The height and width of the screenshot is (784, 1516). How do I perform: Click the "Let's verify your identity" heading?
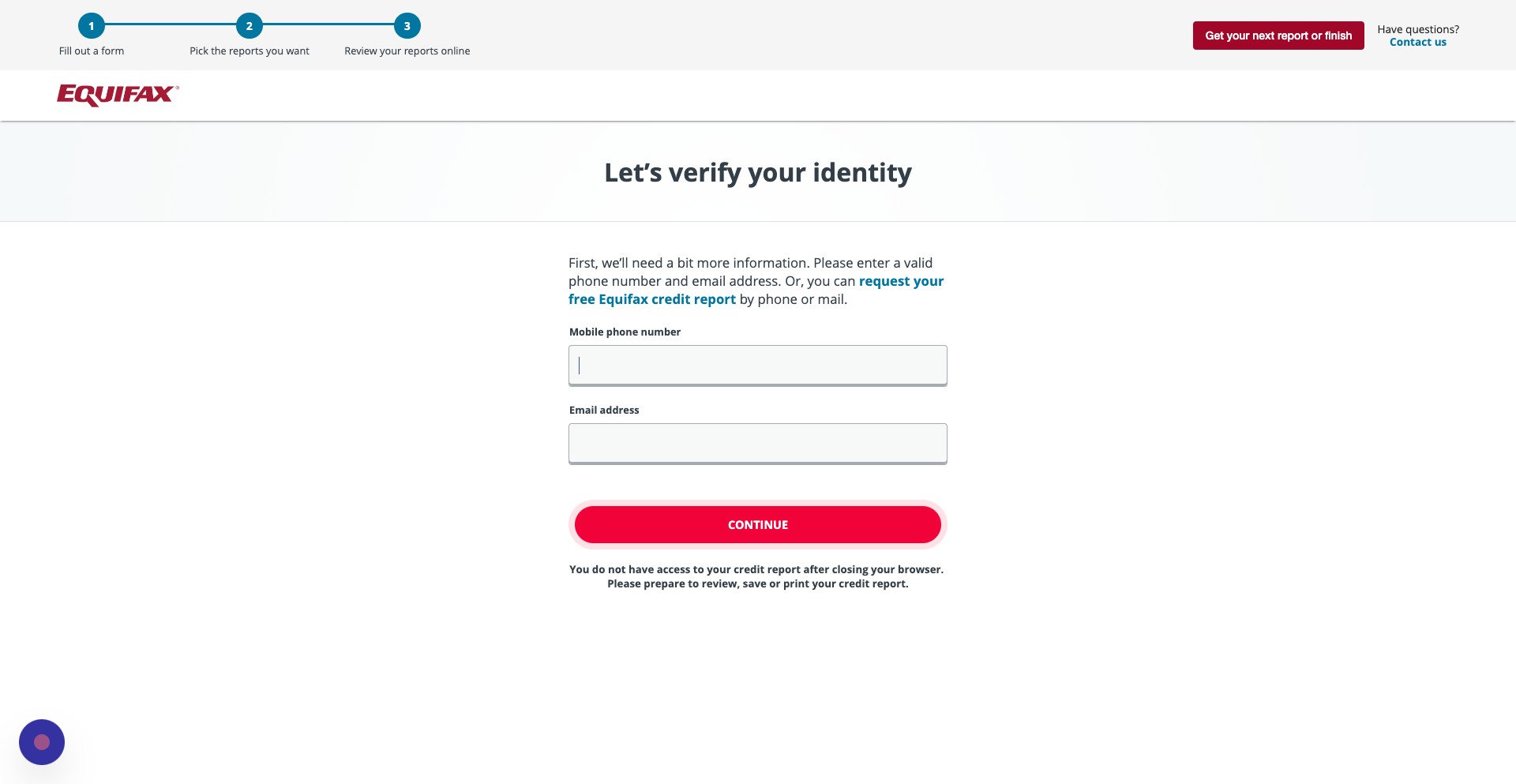coord(758,173)
